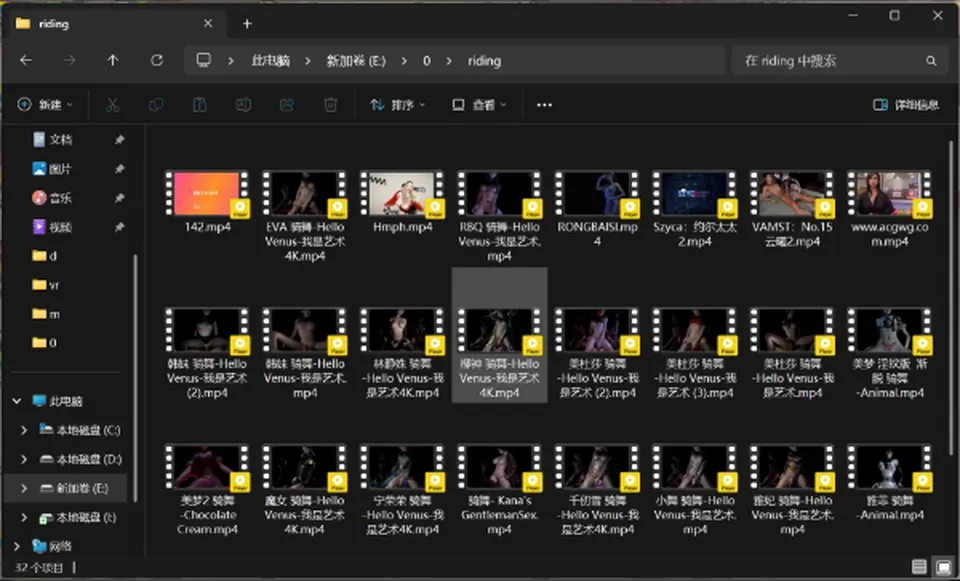Open 文档 in the sidebar
960x581 pixels.
pos(53,140)
